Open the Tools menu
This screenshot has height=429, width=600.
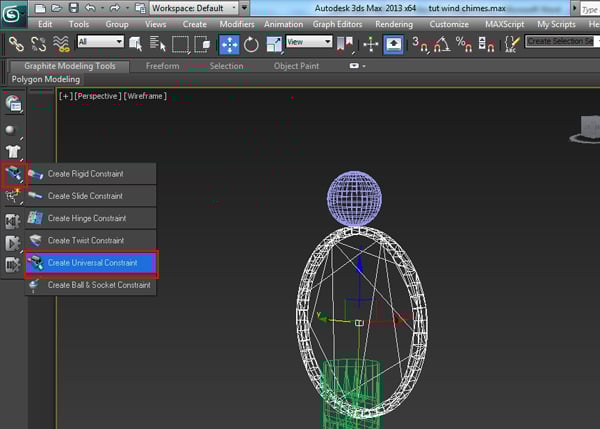click(x=78, y=24)
